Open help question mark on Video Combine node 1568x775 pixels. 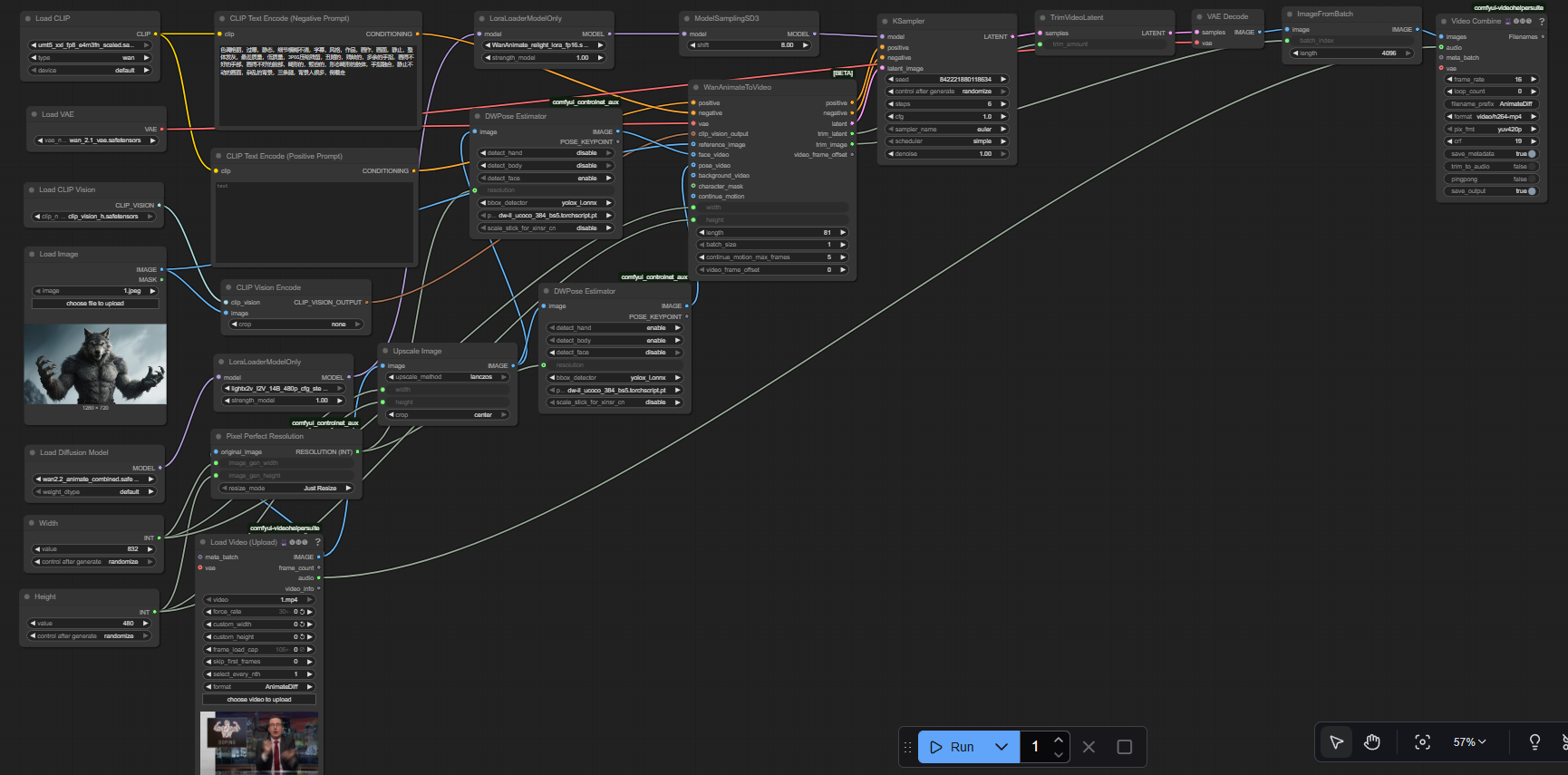coord(1541,21)
